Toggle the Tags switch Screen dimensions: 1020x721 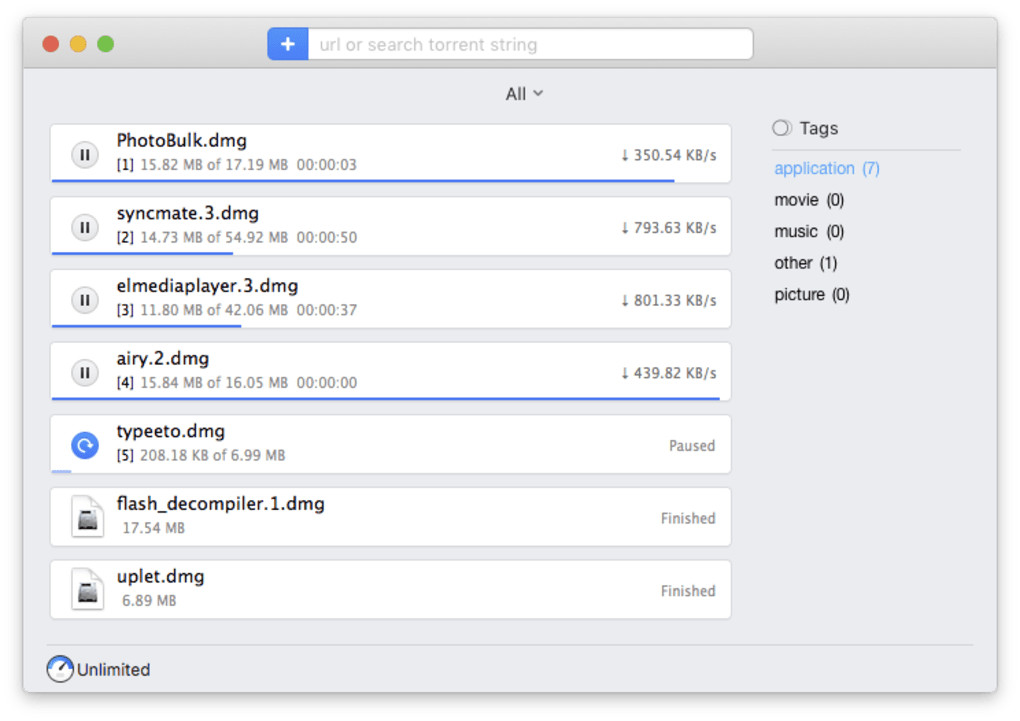pos(782,128)
